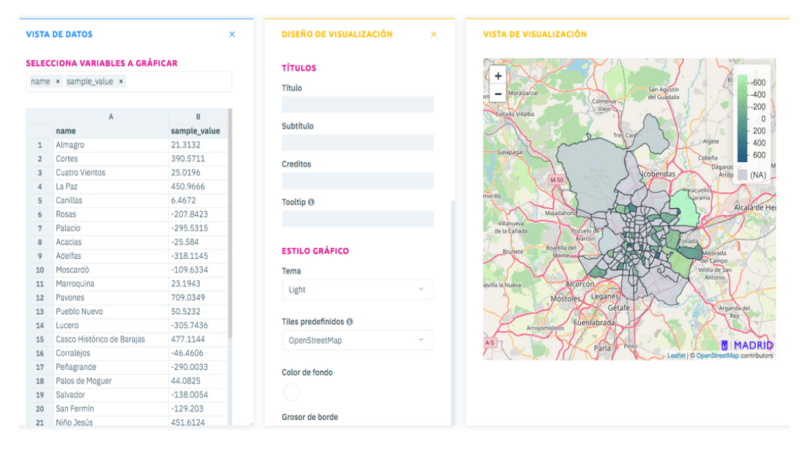Show info icon next to Tiles predefinidos

[349, 321]
